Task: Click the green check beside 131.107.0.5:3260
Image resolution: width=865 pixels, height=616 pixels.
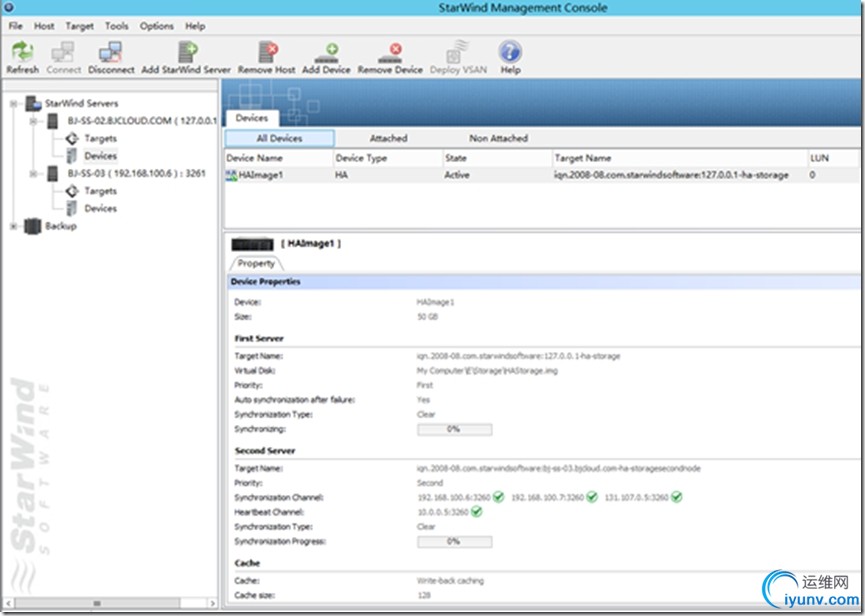Action: pos(677,497)
